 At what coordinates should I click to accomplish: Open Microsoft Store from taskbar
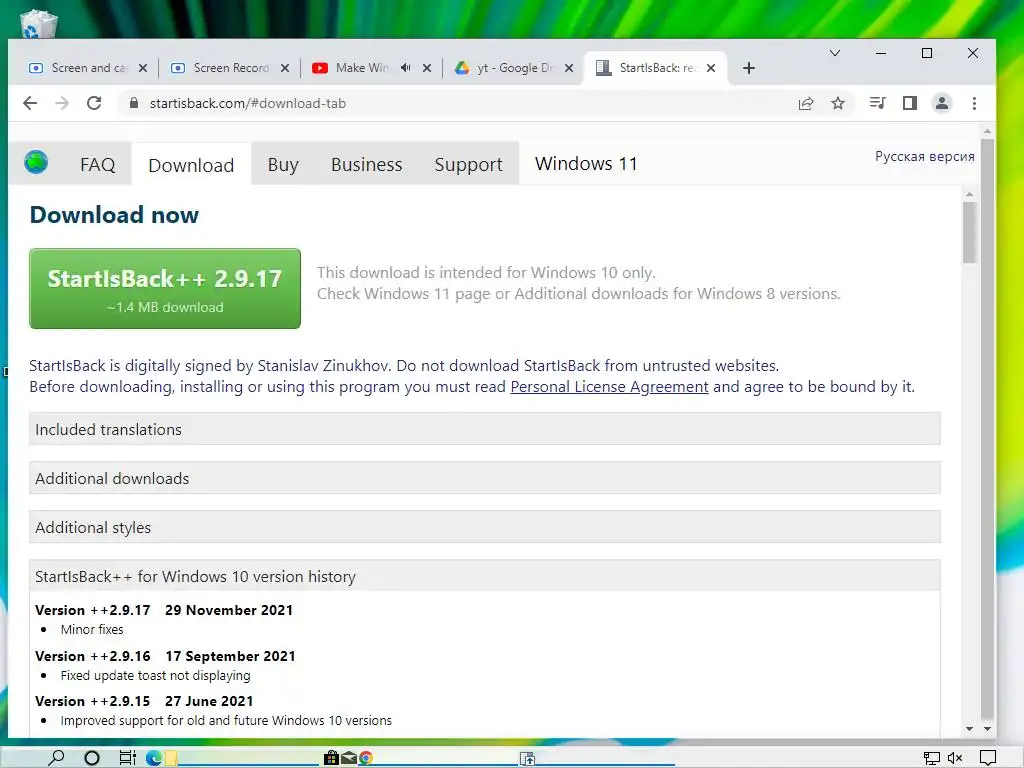pyautogui.click(x=332, y=758)
